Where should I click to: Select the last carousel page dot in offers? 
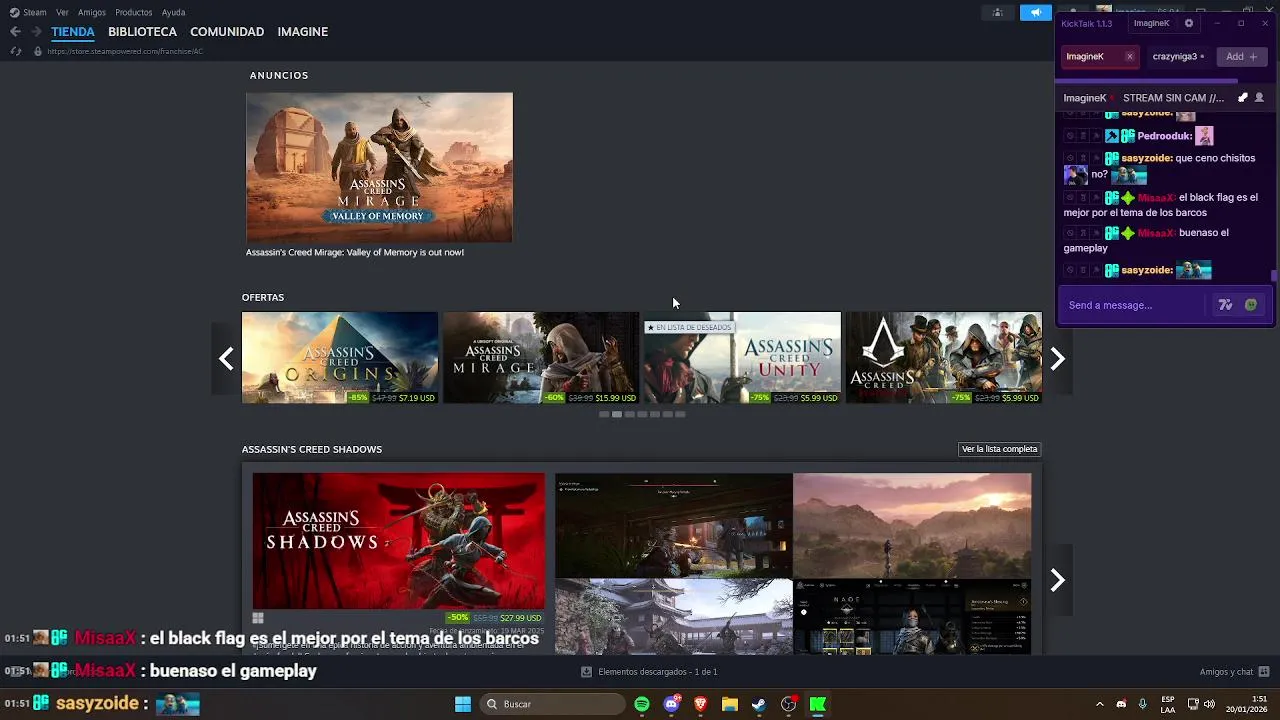pyautogui.click(x=680, y=414)
